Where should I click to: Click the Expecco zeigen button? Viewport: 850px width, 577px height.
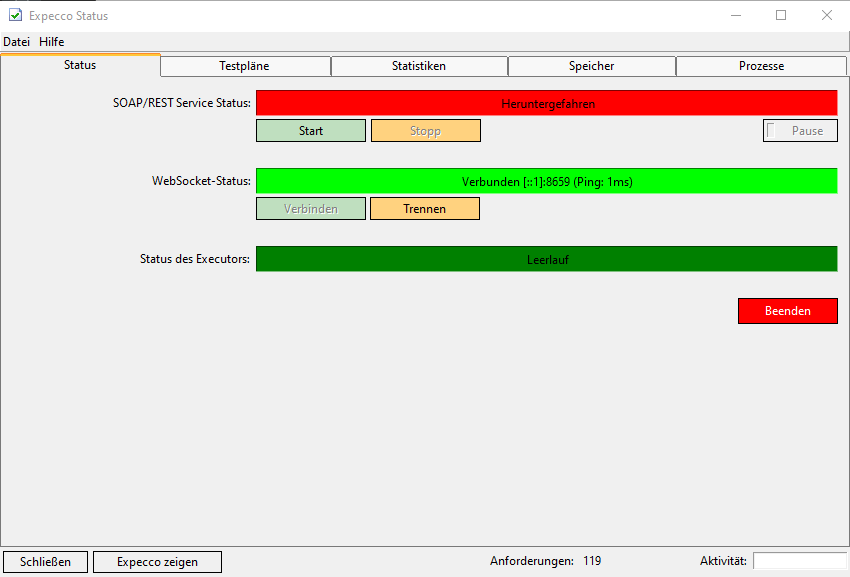[157, 562]
